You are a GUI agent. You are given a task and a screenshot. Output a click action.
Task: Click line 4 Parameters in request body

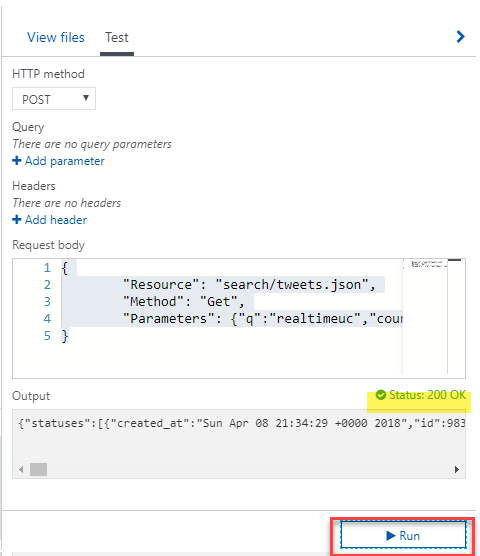pyautogui.click(x=262, y=319)
